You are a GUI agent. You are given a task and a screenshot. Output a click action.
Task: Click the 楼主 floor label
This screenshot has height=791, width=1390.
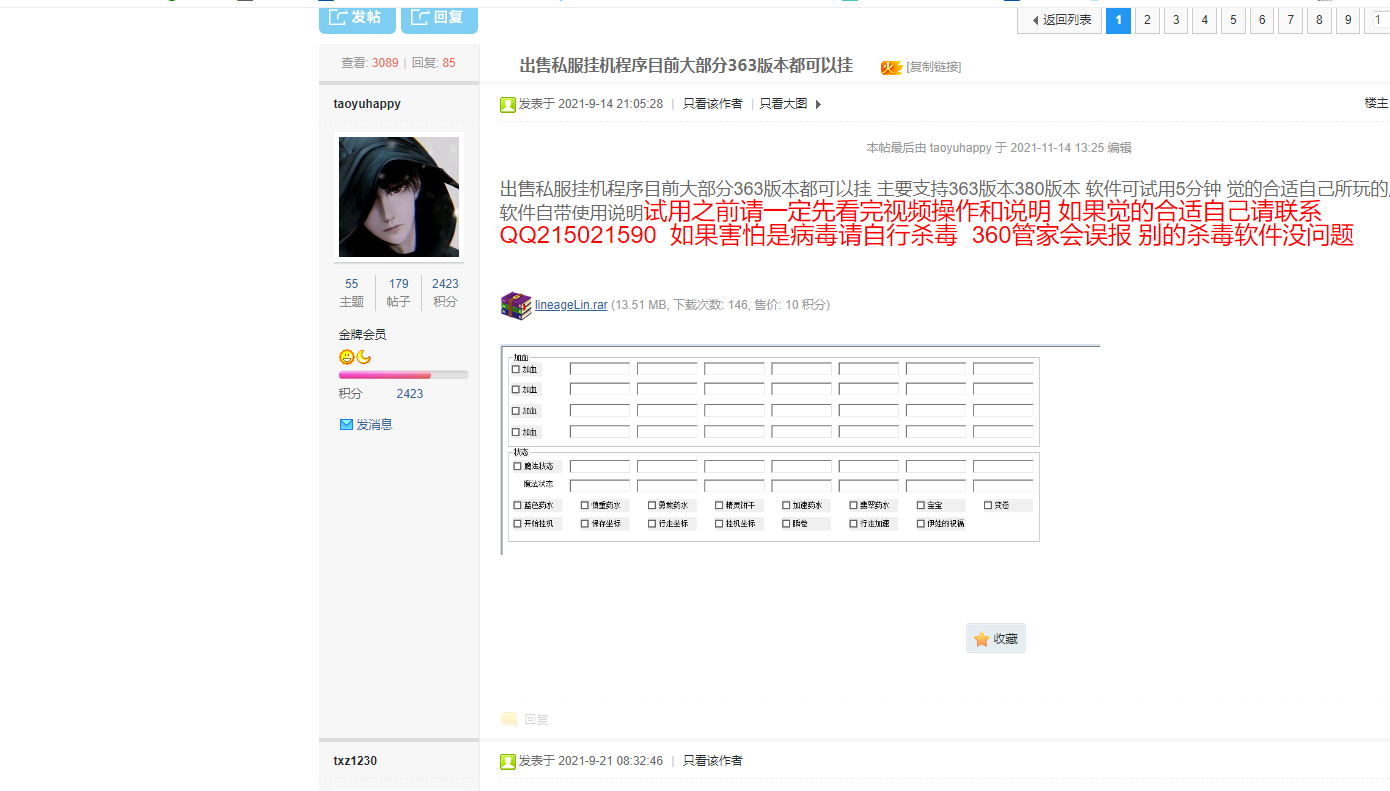coord(1376,103)
